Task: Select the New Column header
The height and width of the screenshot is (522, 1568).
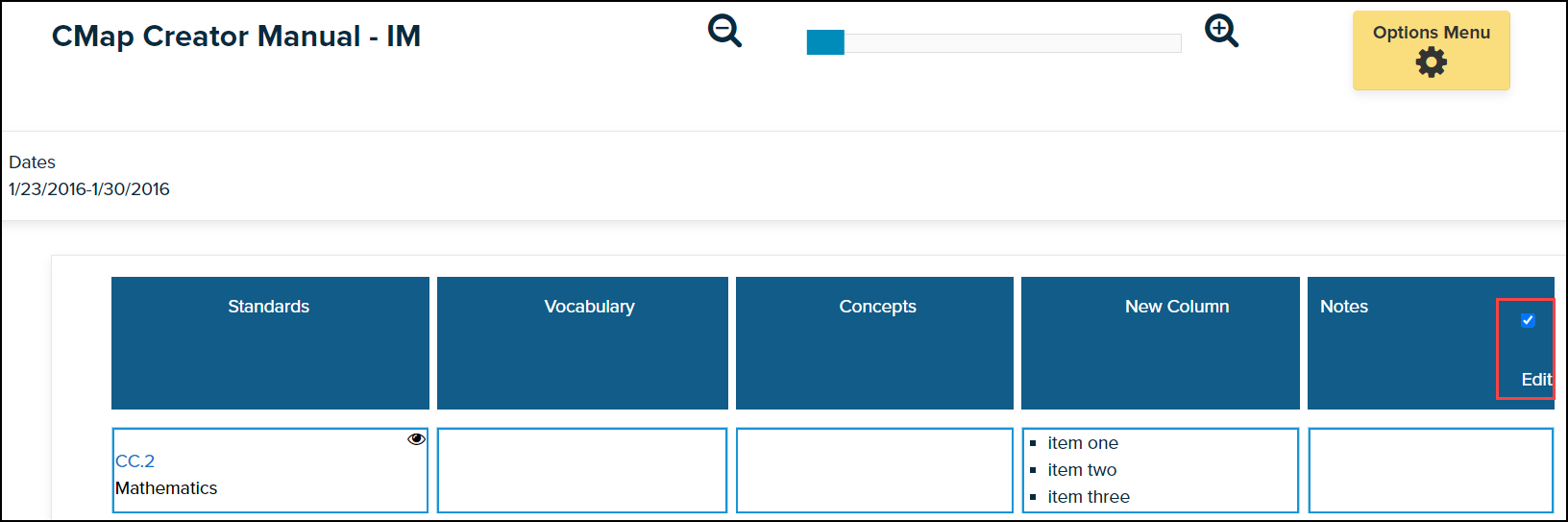Action: 1177,307
